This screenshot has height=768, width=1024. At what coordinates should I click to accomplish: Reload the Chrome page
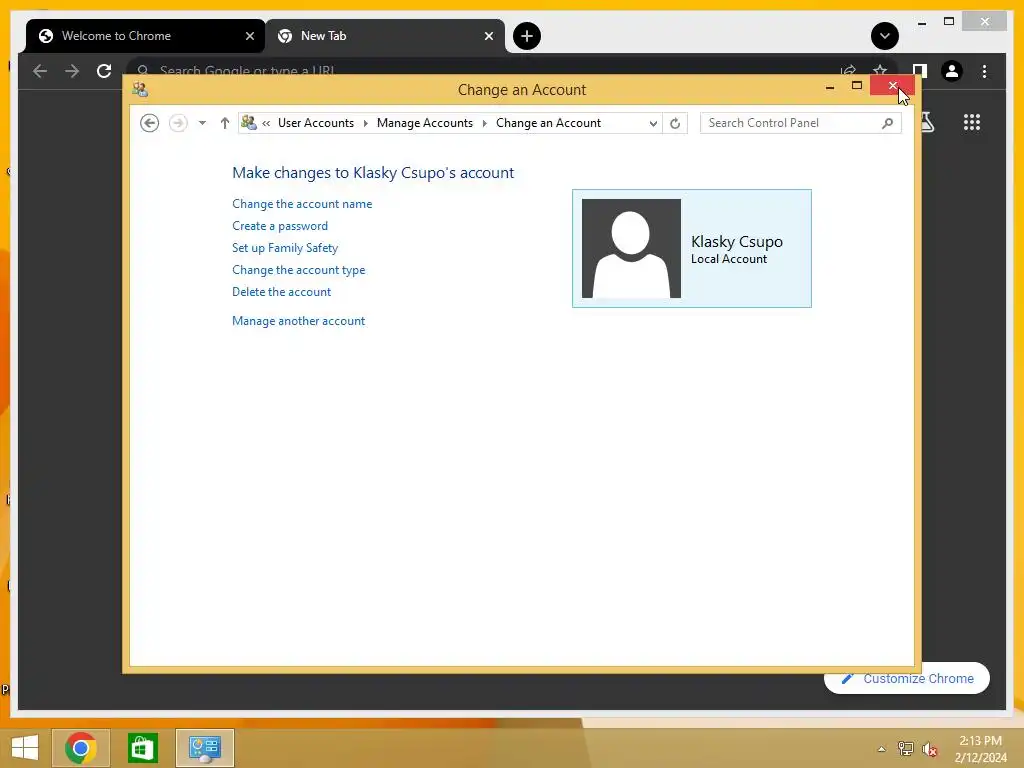104,71
